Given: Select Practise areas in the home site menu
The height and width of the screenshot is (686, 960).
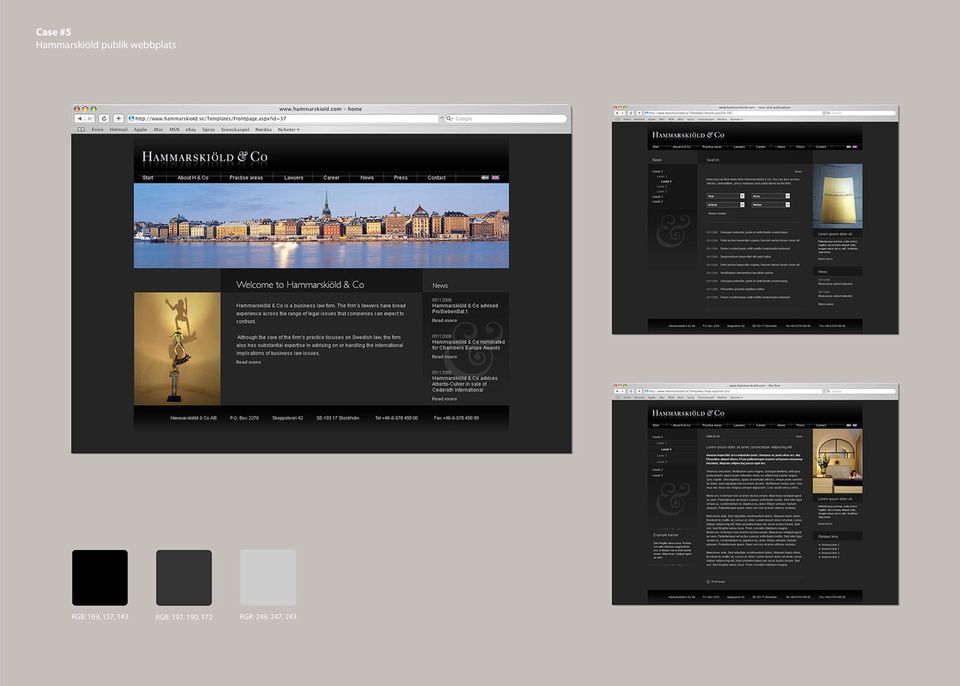Looking at the screenshot, I should pyautogui.click(x=246, y=178).
